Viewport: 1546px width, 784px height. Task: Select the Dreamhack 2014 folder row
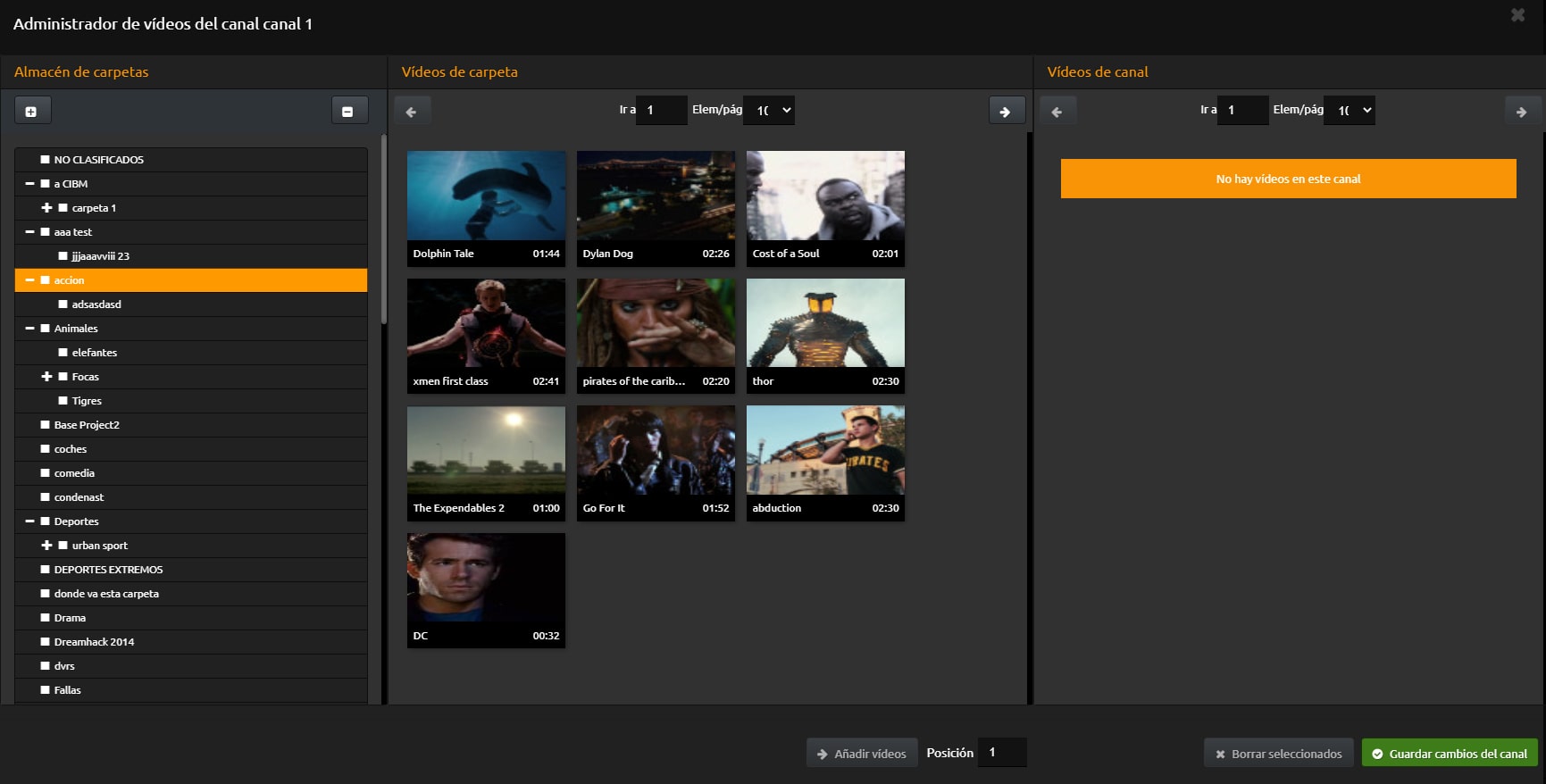(x=191, y=641)
